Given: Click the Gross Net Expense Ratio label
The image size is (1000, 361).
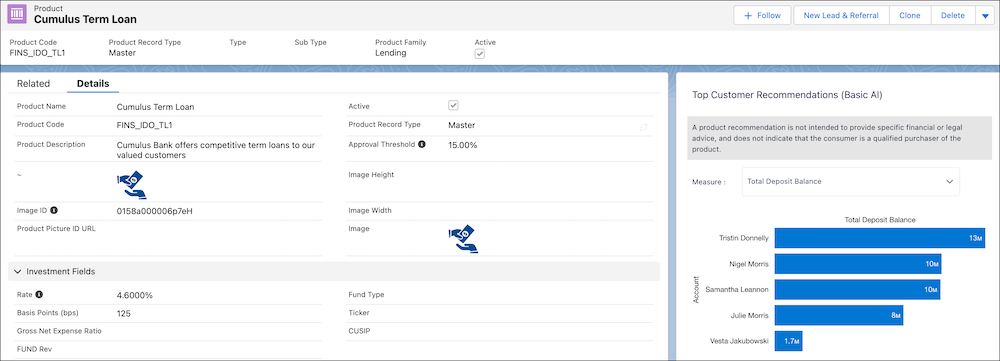Looking at the screenshot, I should 59,331.
